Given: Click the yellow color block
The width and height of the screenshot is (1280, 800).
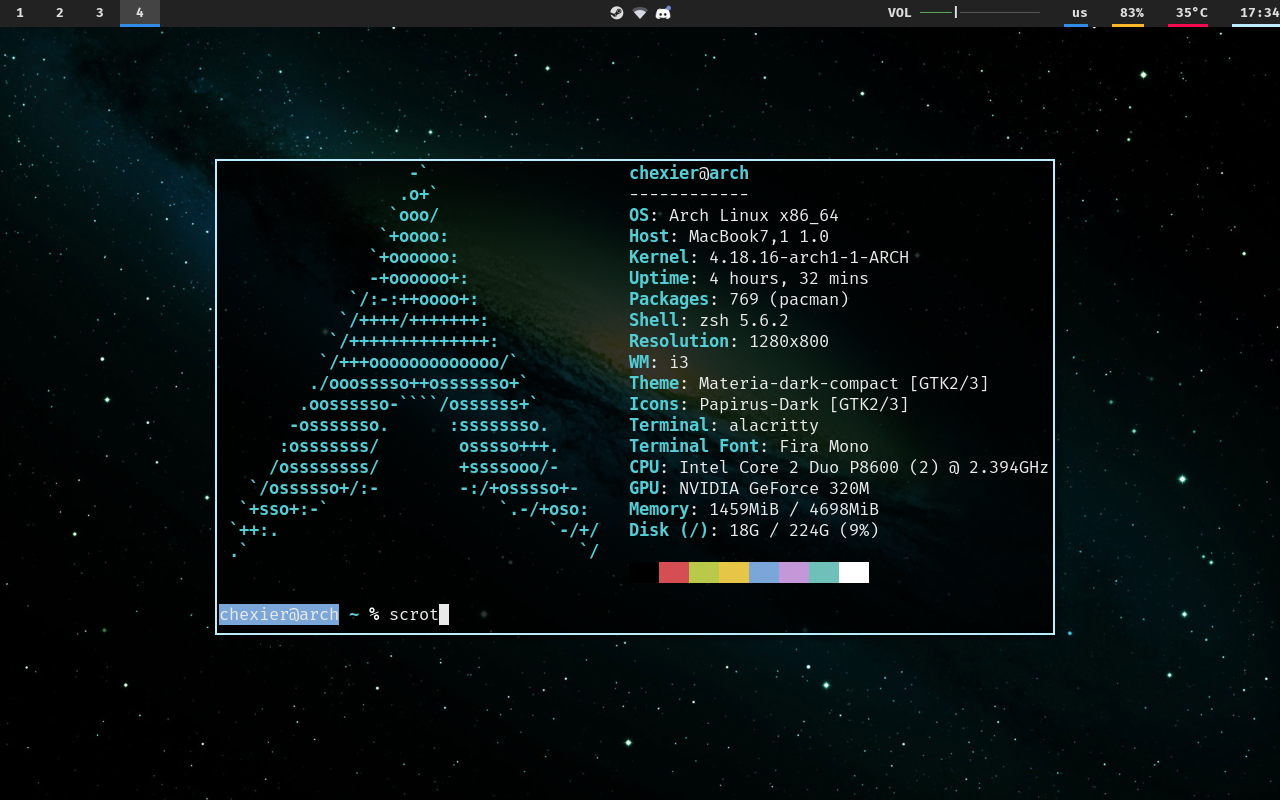Looking at the screenshot, I should pyautogui.click(x=734, y=572).
